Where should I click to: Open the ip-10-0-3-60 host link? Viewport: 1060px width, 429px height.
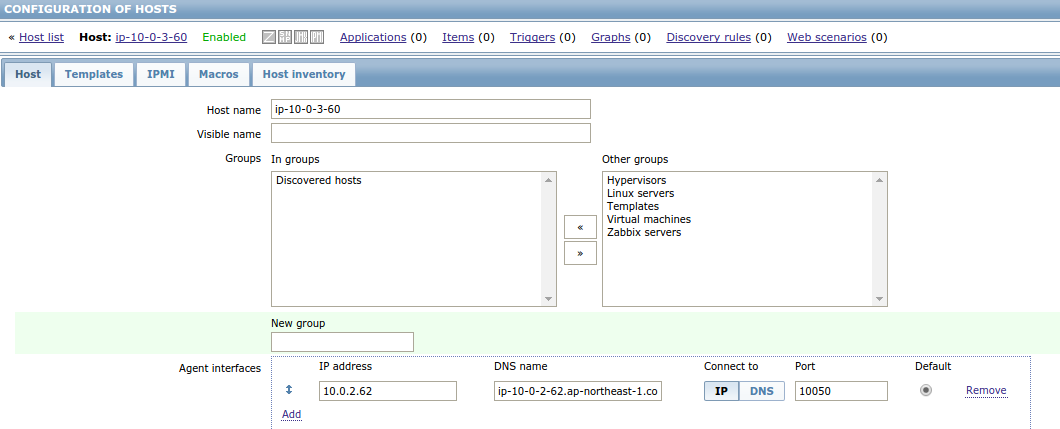coord(151,37)
